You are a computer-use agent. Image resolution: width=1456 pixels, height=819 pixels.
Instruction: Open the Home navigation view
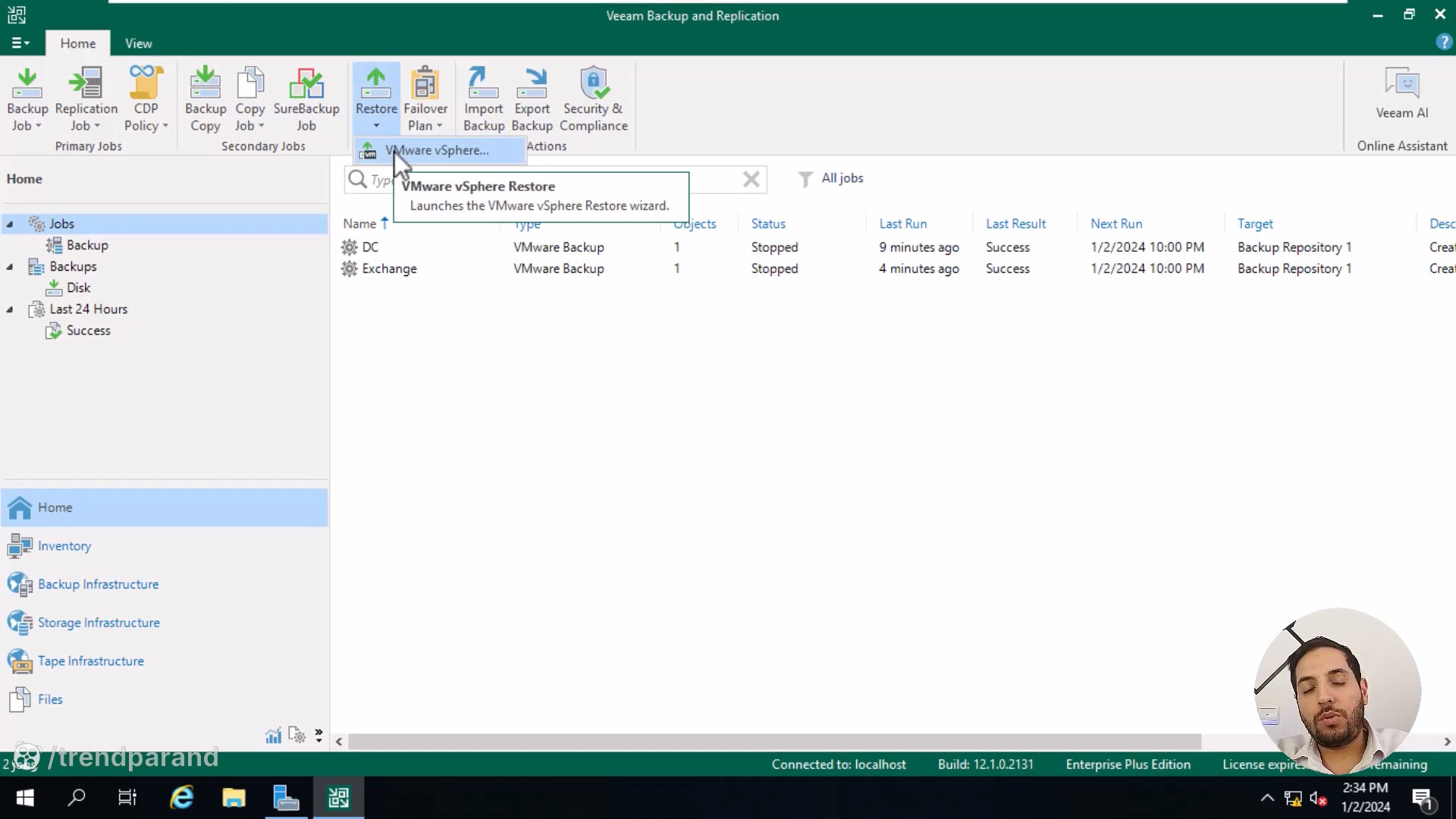pos(164,507)
